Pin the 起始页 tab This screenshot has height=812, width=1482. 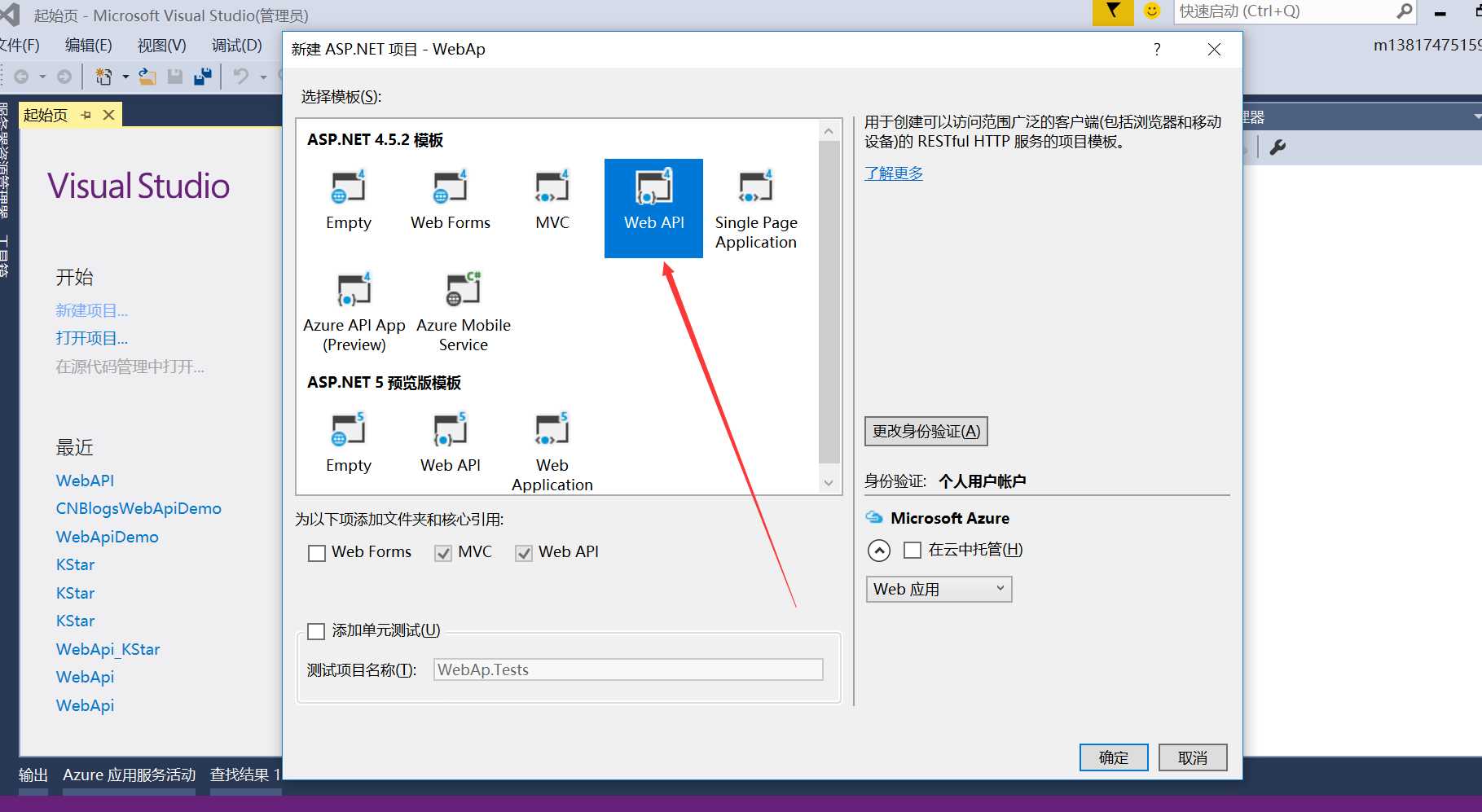point(86,116)
